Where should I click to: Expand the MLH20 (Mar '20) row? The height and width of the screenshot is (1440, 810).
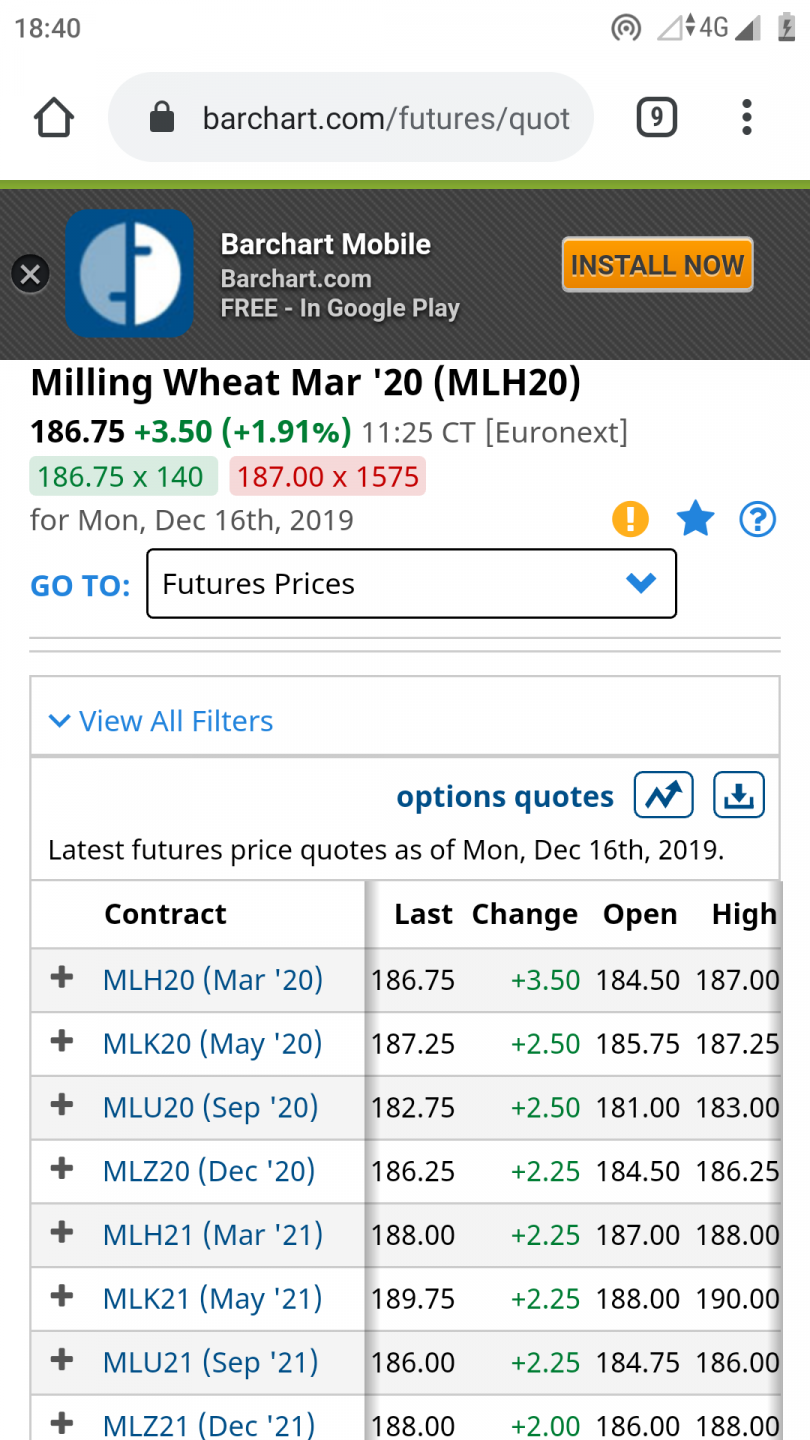[62, 978]
